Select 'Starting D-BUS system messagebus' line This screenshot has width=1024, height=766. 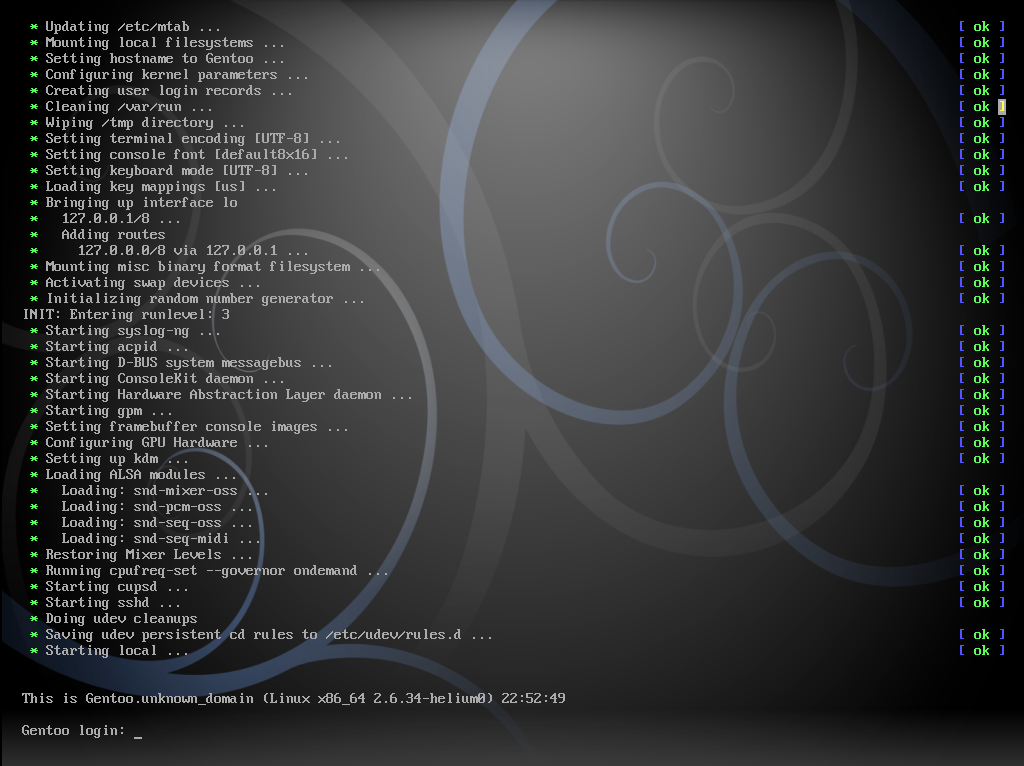click(x=189, y=363)
